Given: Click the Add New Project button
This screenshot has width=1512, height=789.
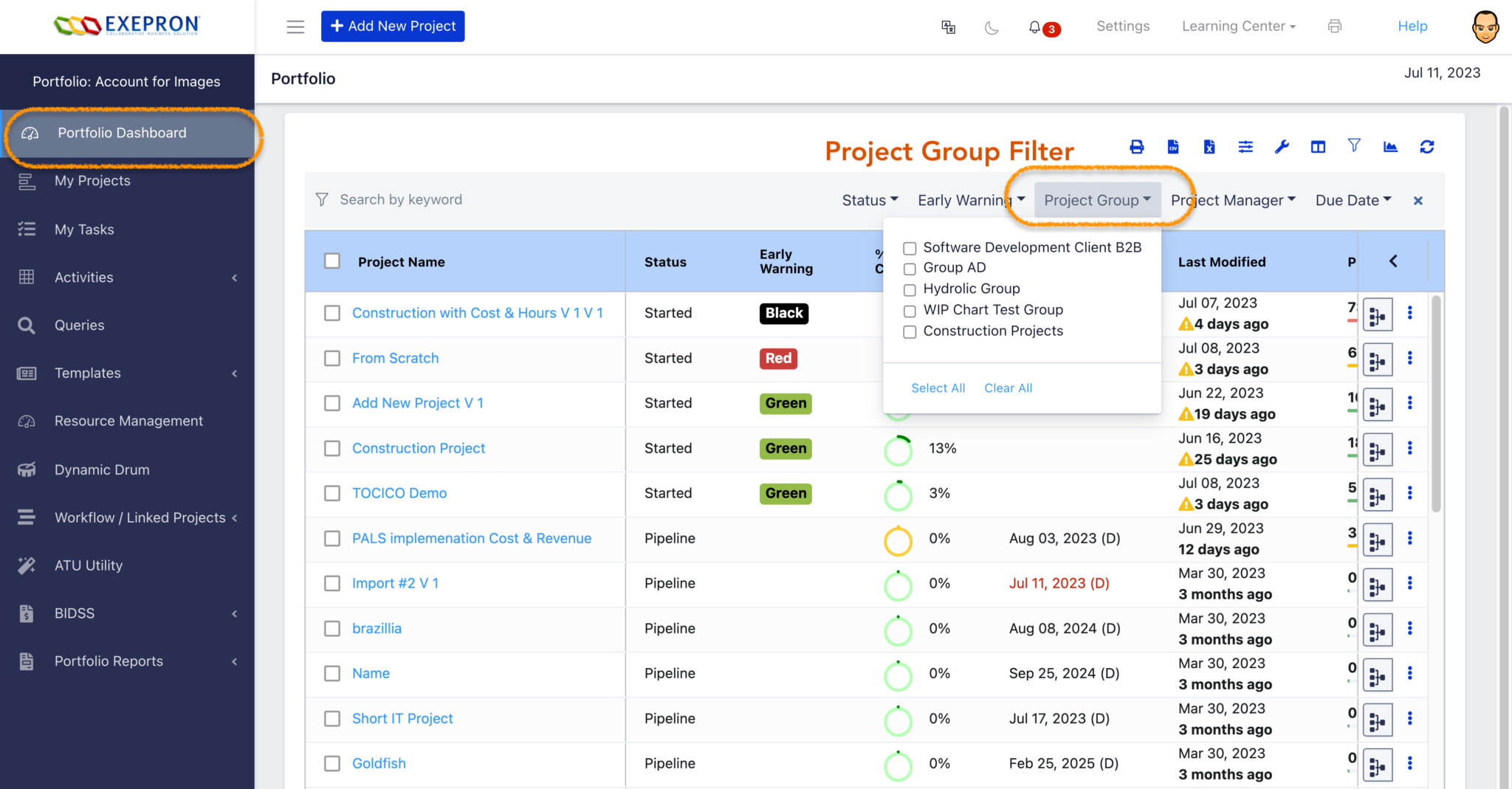Looking at the screenshot, I should [x=393, y=26].
